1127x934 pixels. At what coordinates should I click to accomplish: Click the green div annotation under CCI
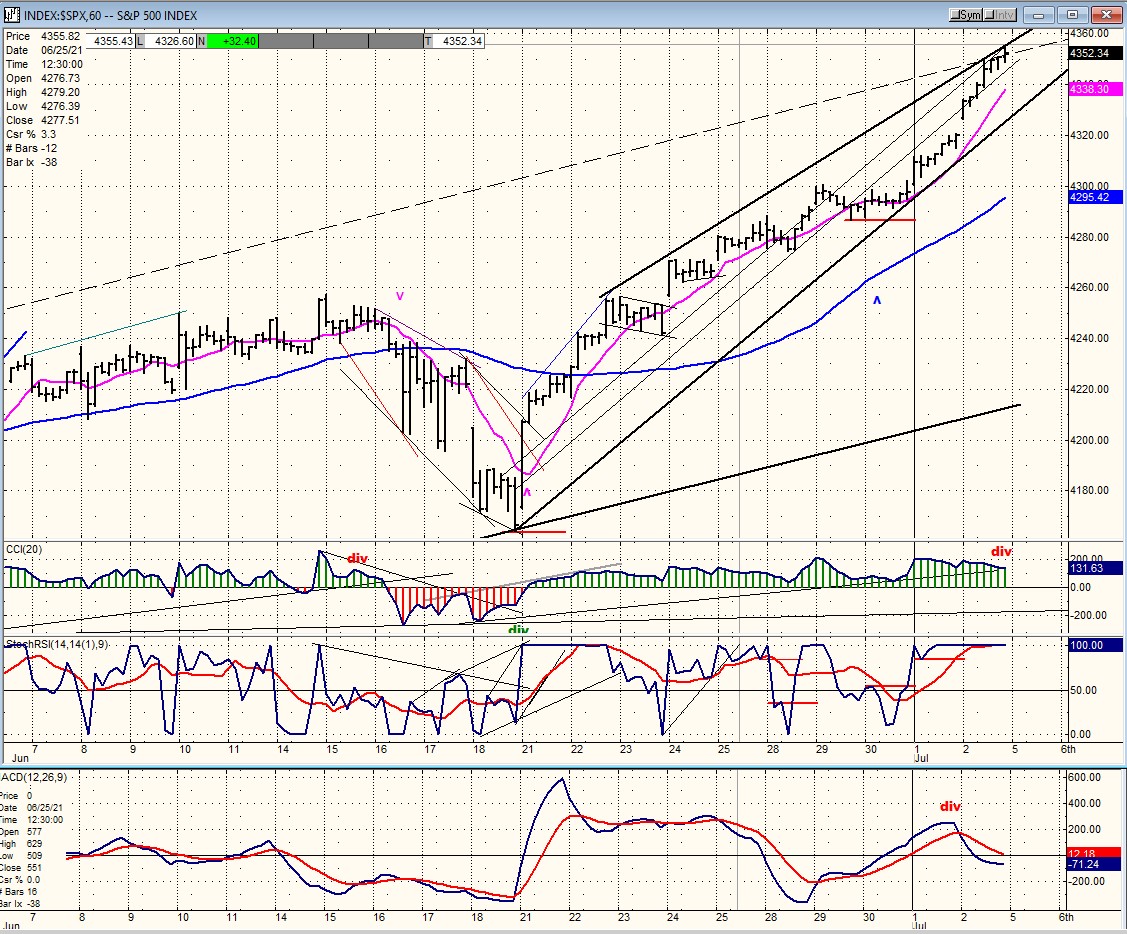click(518, 630)
